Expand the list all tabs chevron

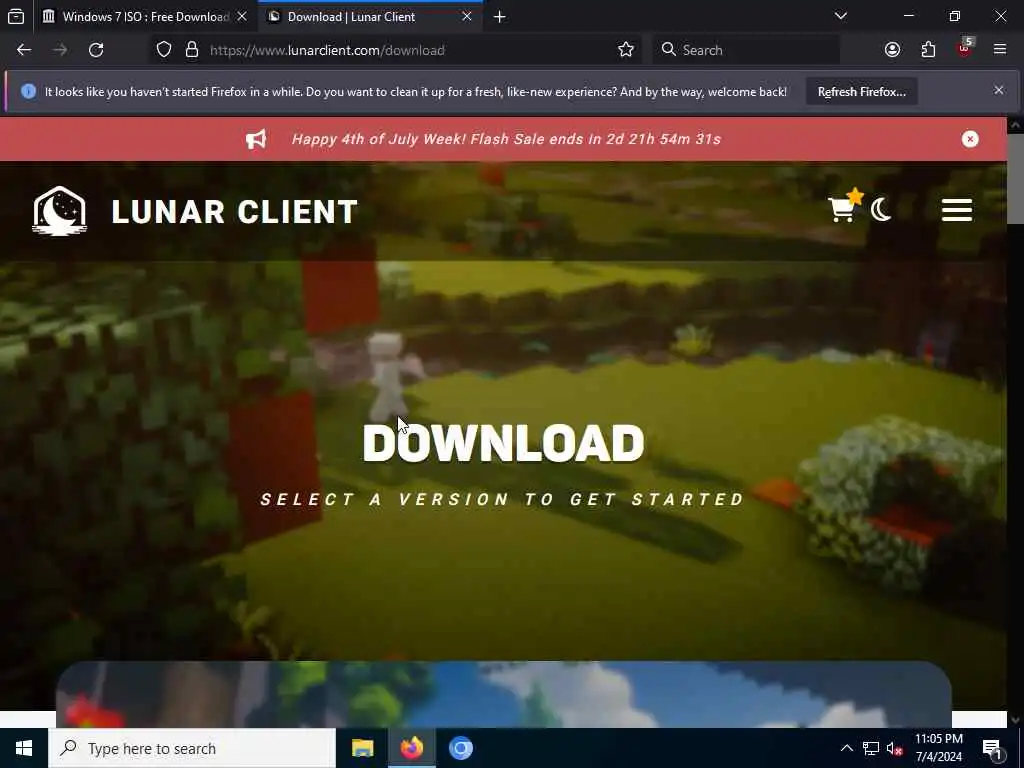[x=841, y=16]
